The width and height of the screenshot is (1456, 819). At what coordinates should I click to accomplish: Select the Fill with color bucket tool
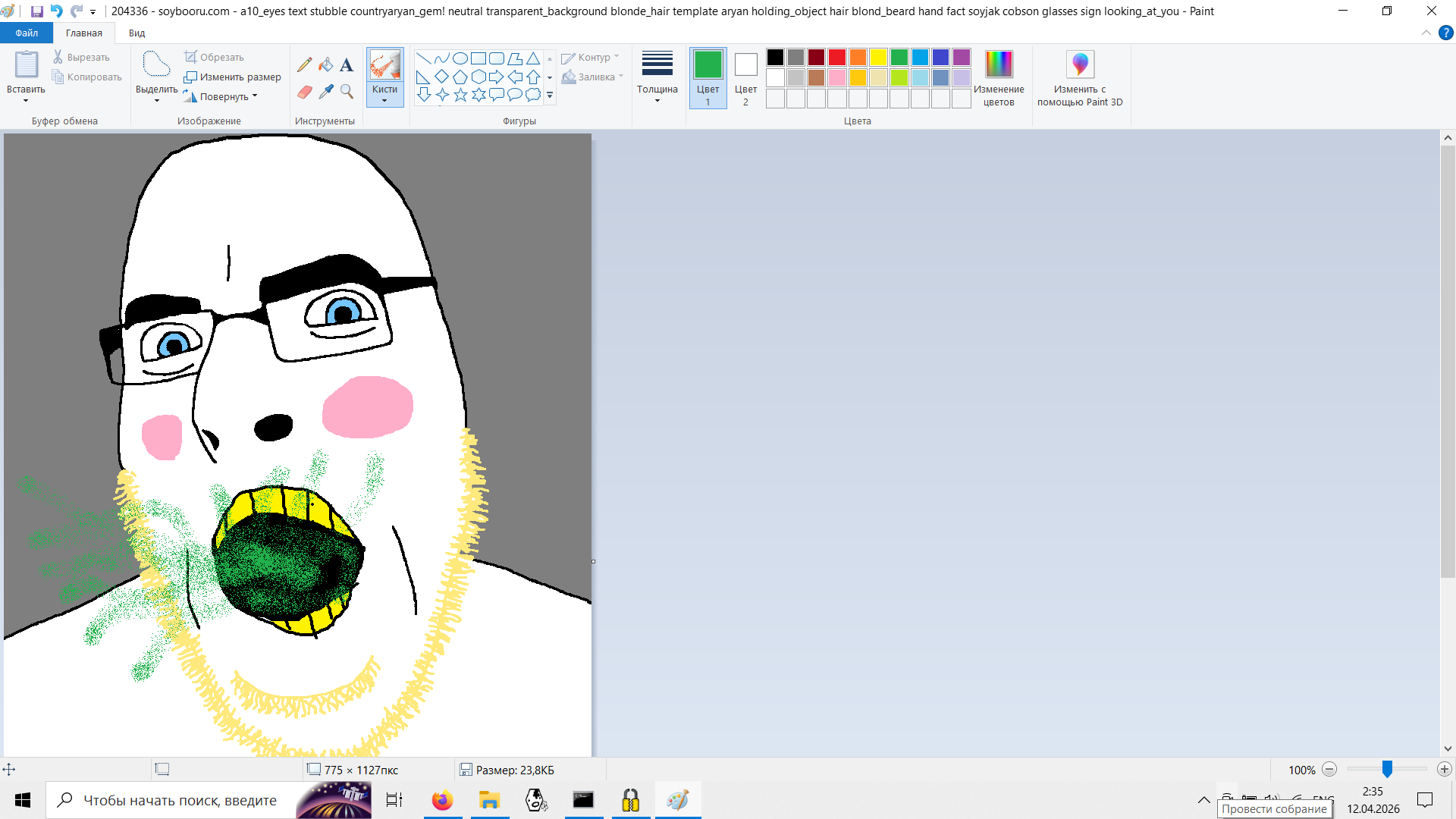326,65
